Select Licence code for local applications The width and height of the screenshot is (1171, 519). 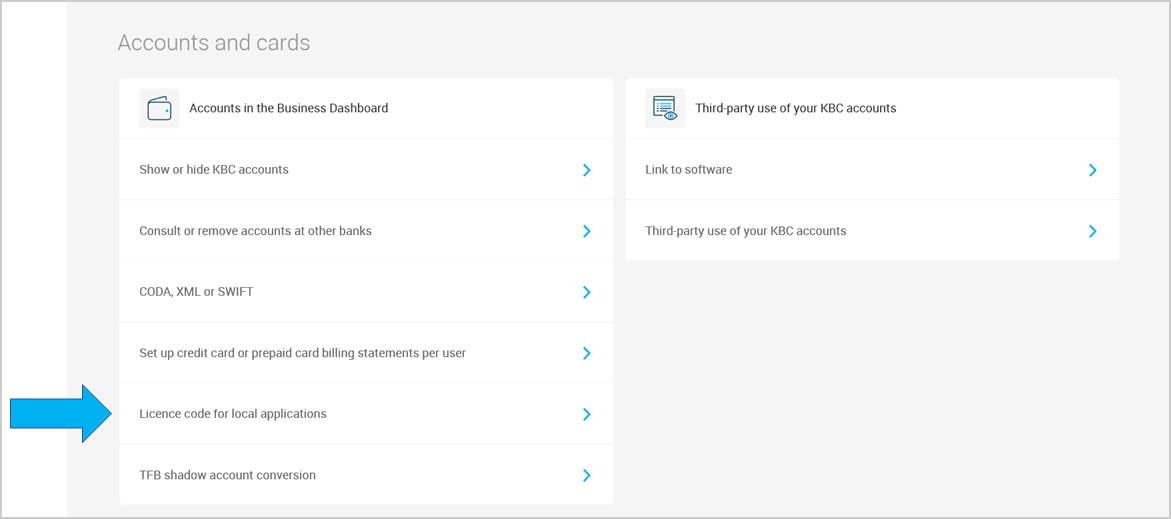[366, 414]
